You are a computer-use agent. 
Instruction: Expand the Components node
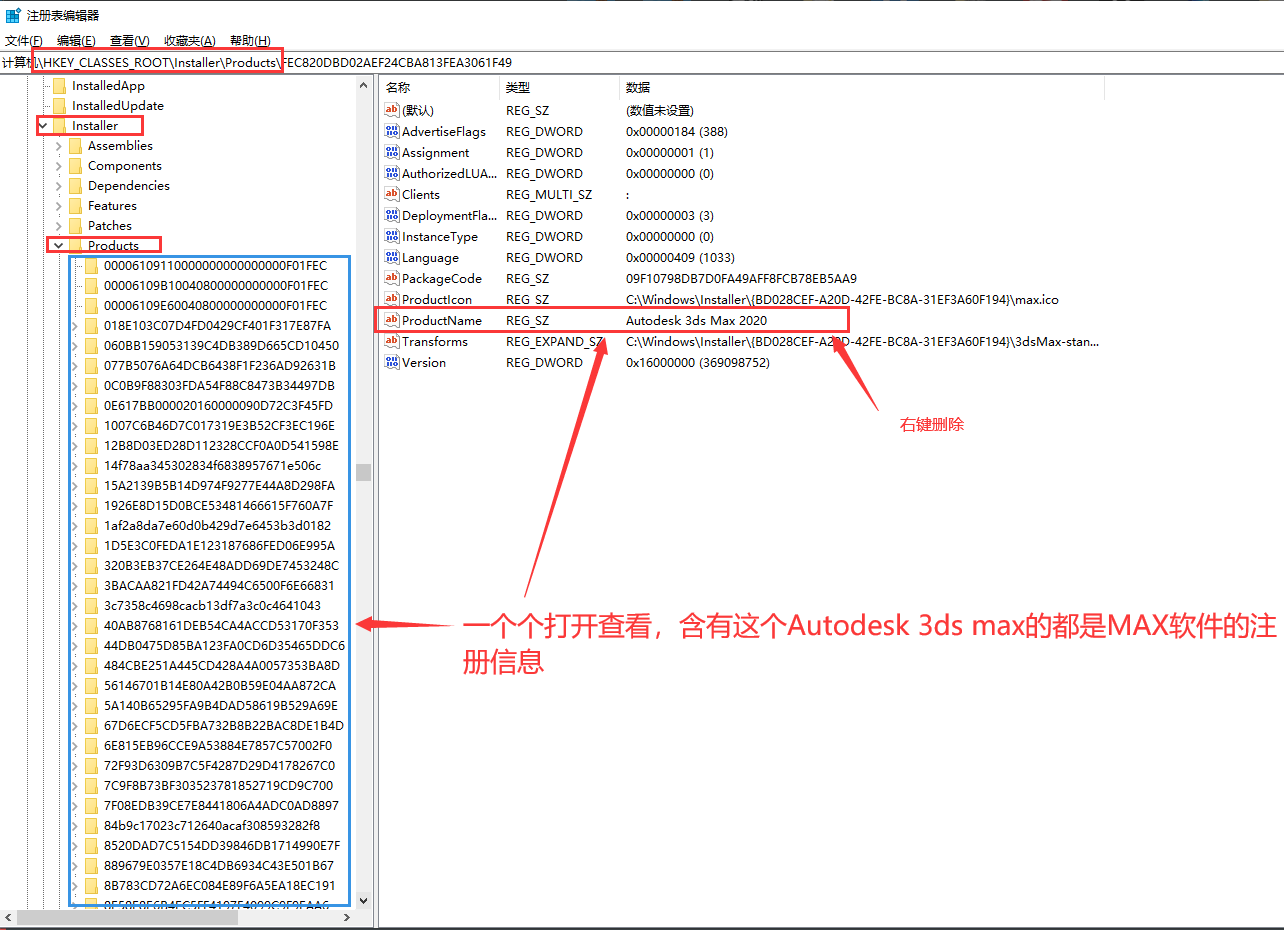point(59,165)
